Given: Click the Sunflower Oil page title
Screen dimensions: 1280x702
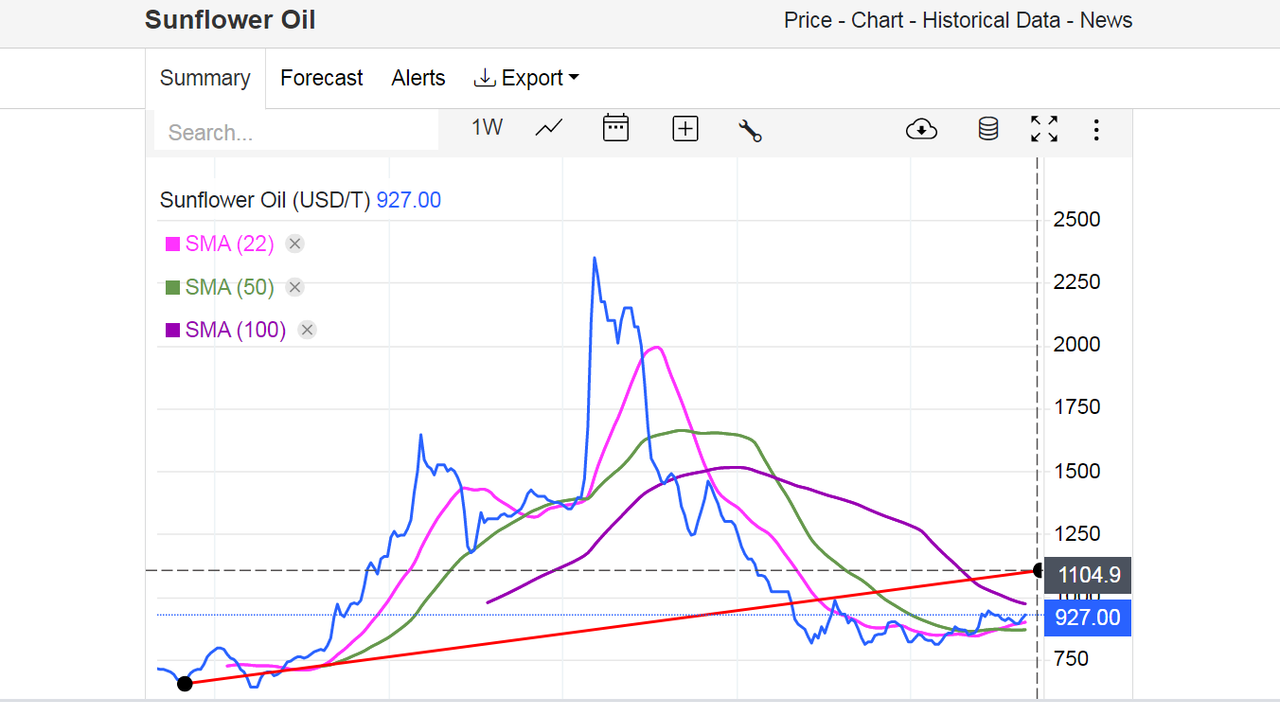Looking at the screenshot, I should [x=230, y=20].
